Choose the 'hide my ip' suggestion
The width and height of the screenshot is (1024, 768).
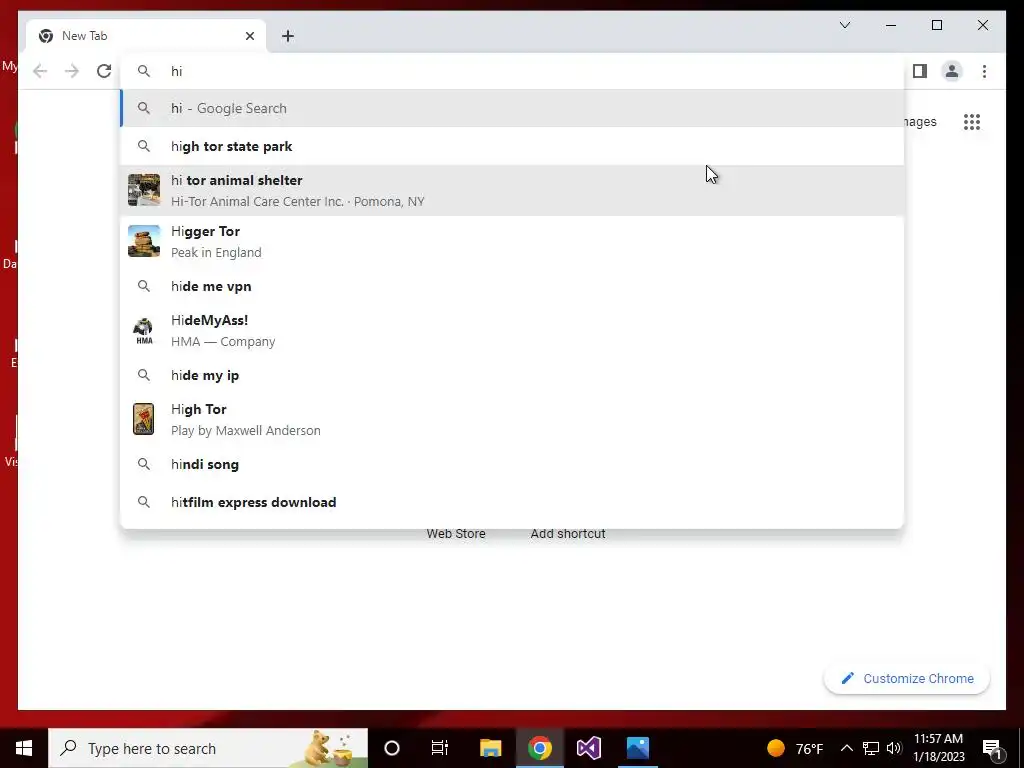tap(513, 376)
